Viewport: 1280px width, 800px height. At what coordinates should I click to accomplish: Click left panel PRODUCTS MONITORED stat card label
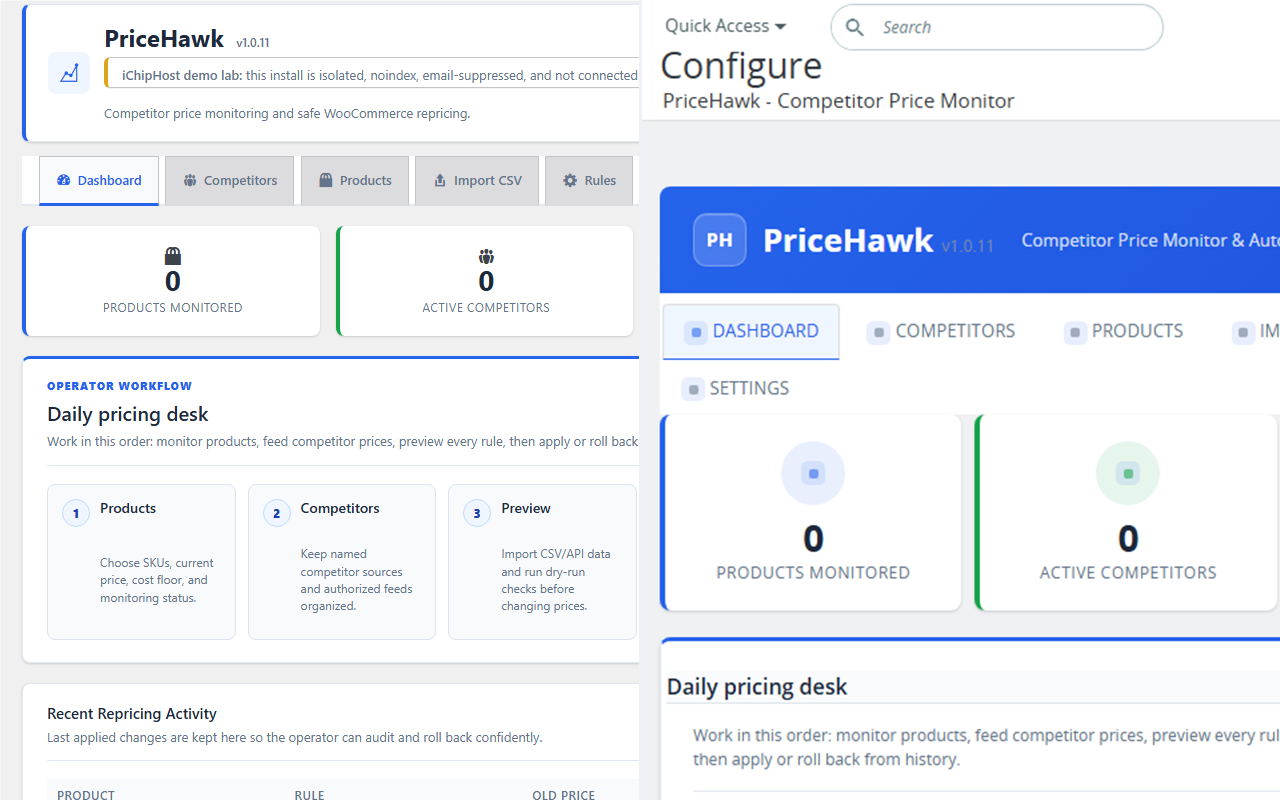click(173, 308)
